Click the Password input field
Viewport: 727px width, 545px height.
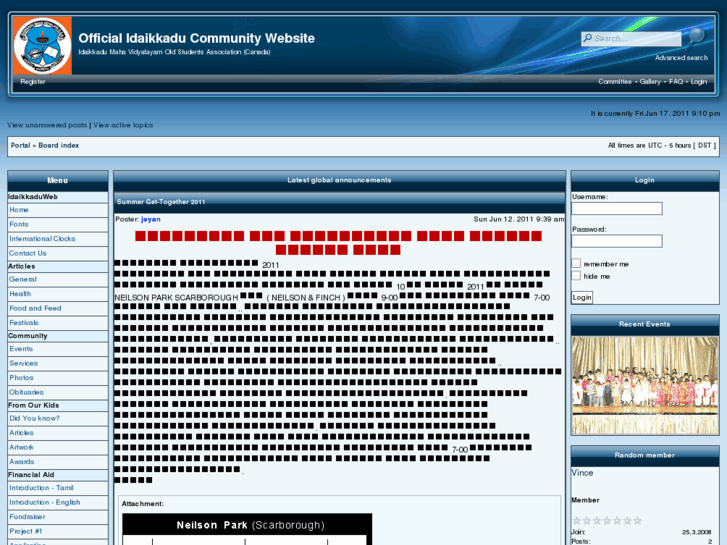(x=617, y=241)
